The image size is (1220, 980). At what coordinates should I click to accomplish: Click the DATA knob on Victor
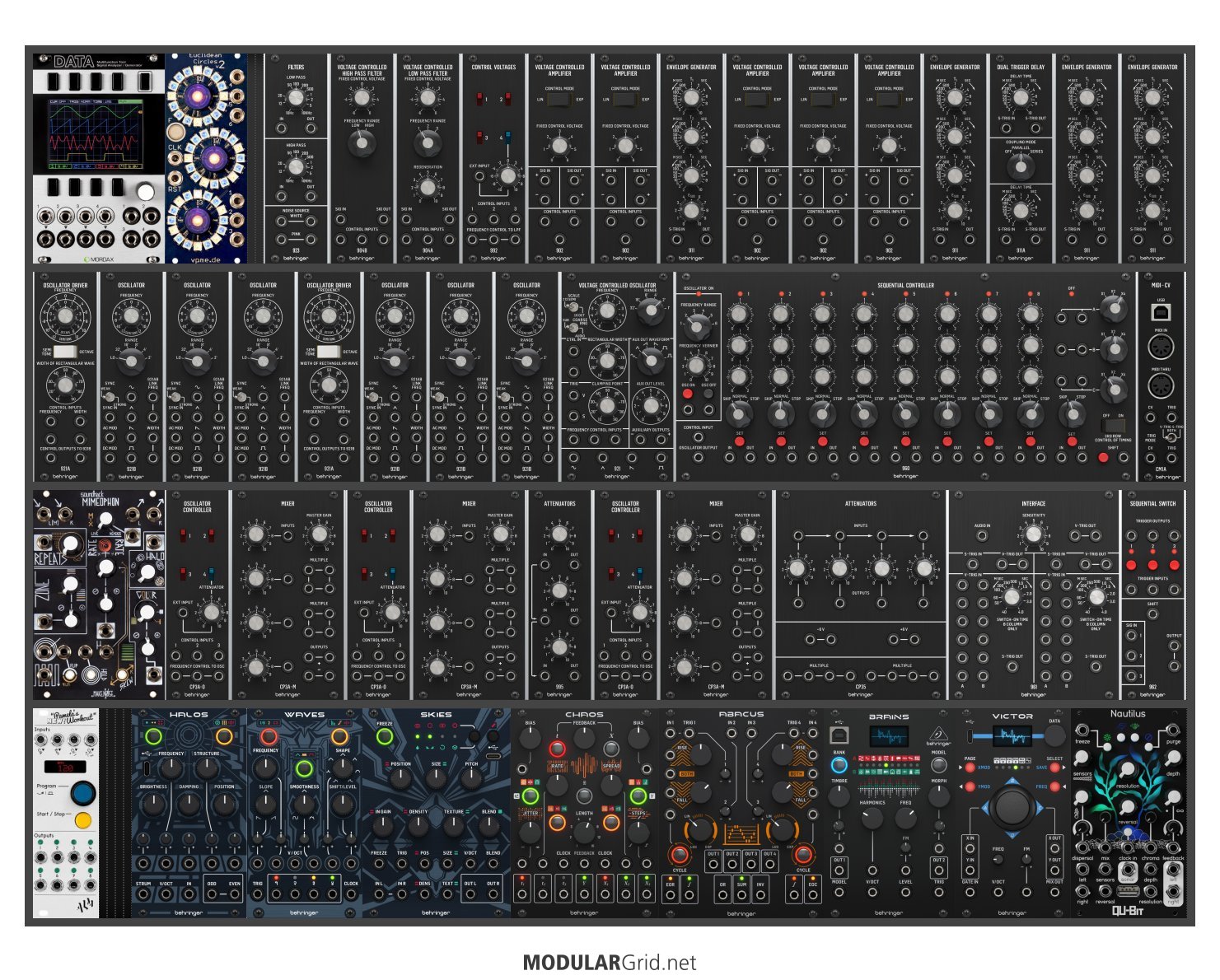pyautogui.click(x=1055, y=735)
